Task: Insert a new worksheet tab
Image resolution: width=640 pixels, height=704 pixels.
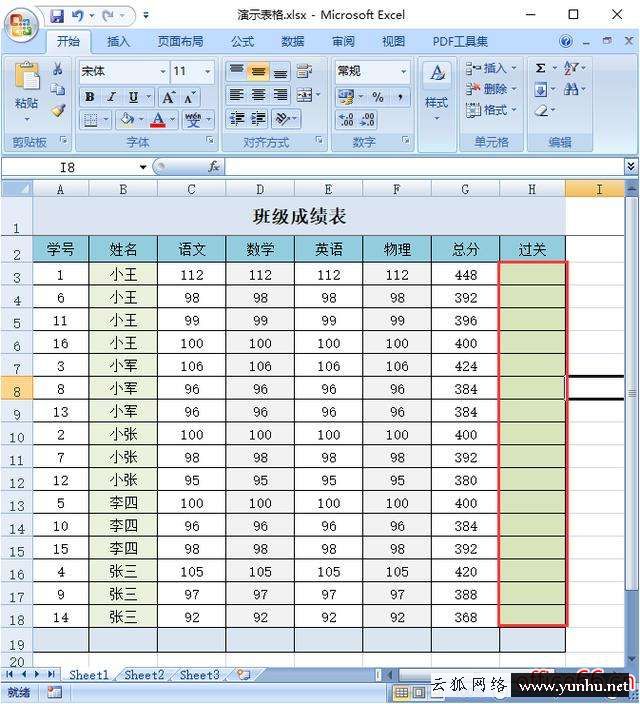Action: pos(243,675)
